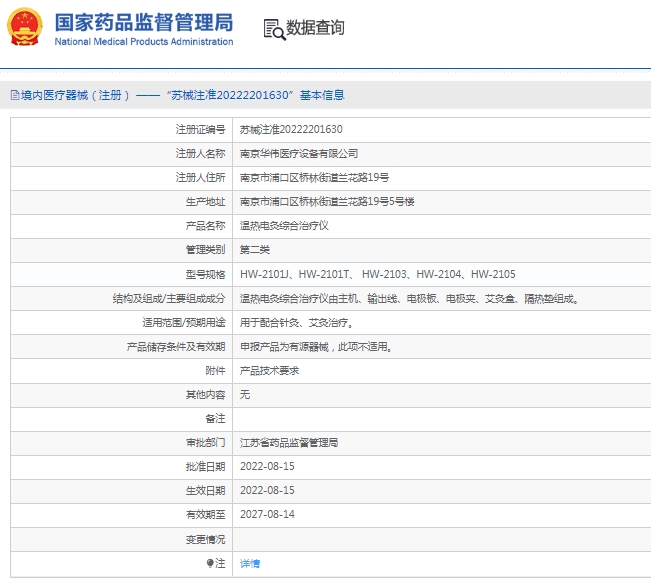651x585 pixels.
Task: Click the 生产地址 label
Action: tap(206, 202)
